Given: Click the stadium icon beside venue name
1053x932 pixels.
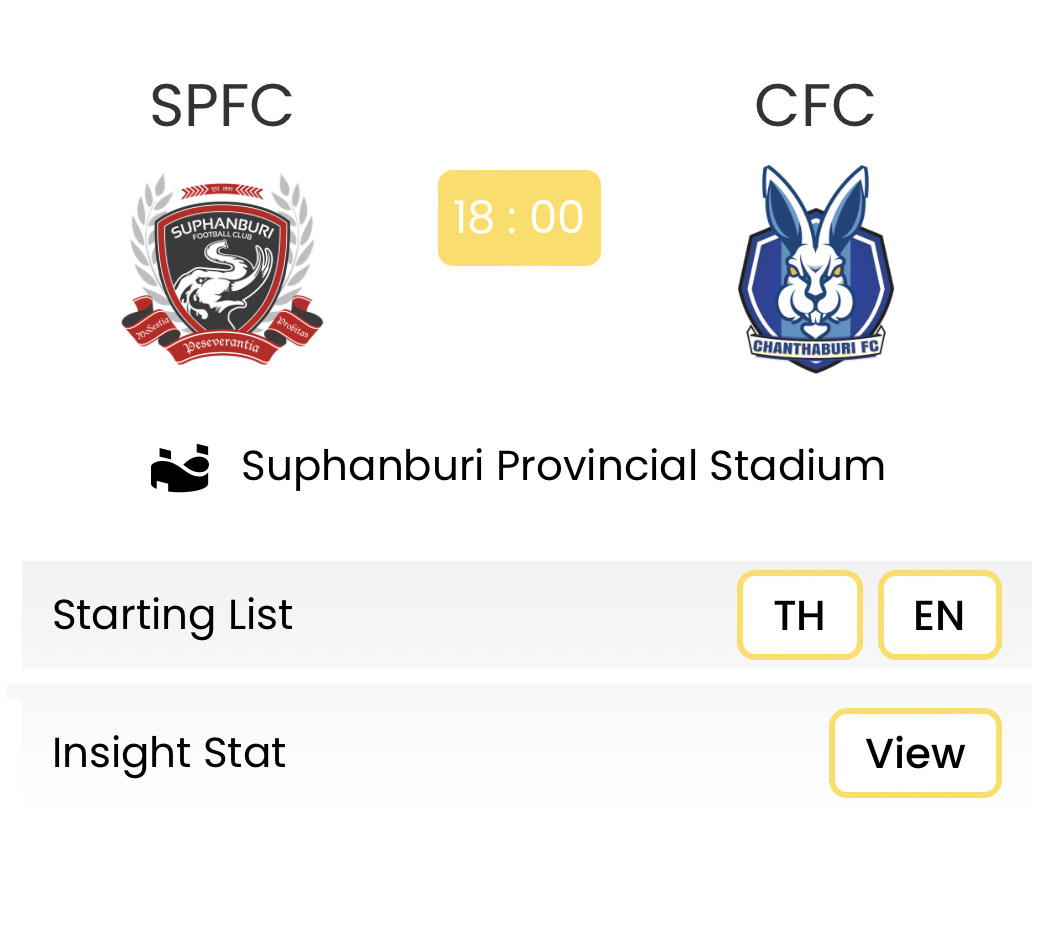Looking at the screenshot, I should tap(180, 468).
